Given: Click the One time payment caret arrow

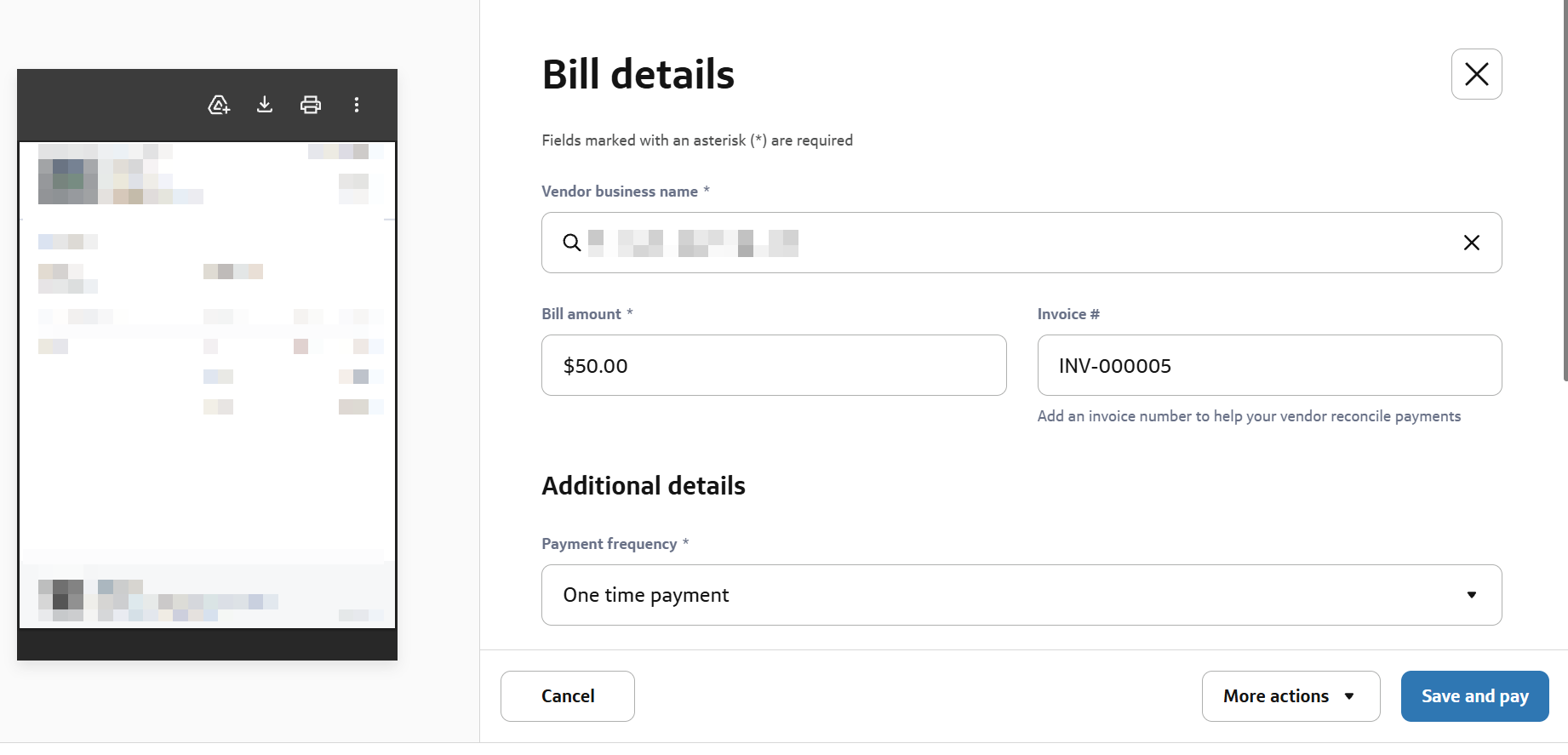Looking at the screenshot, I should click(1472, 595).
